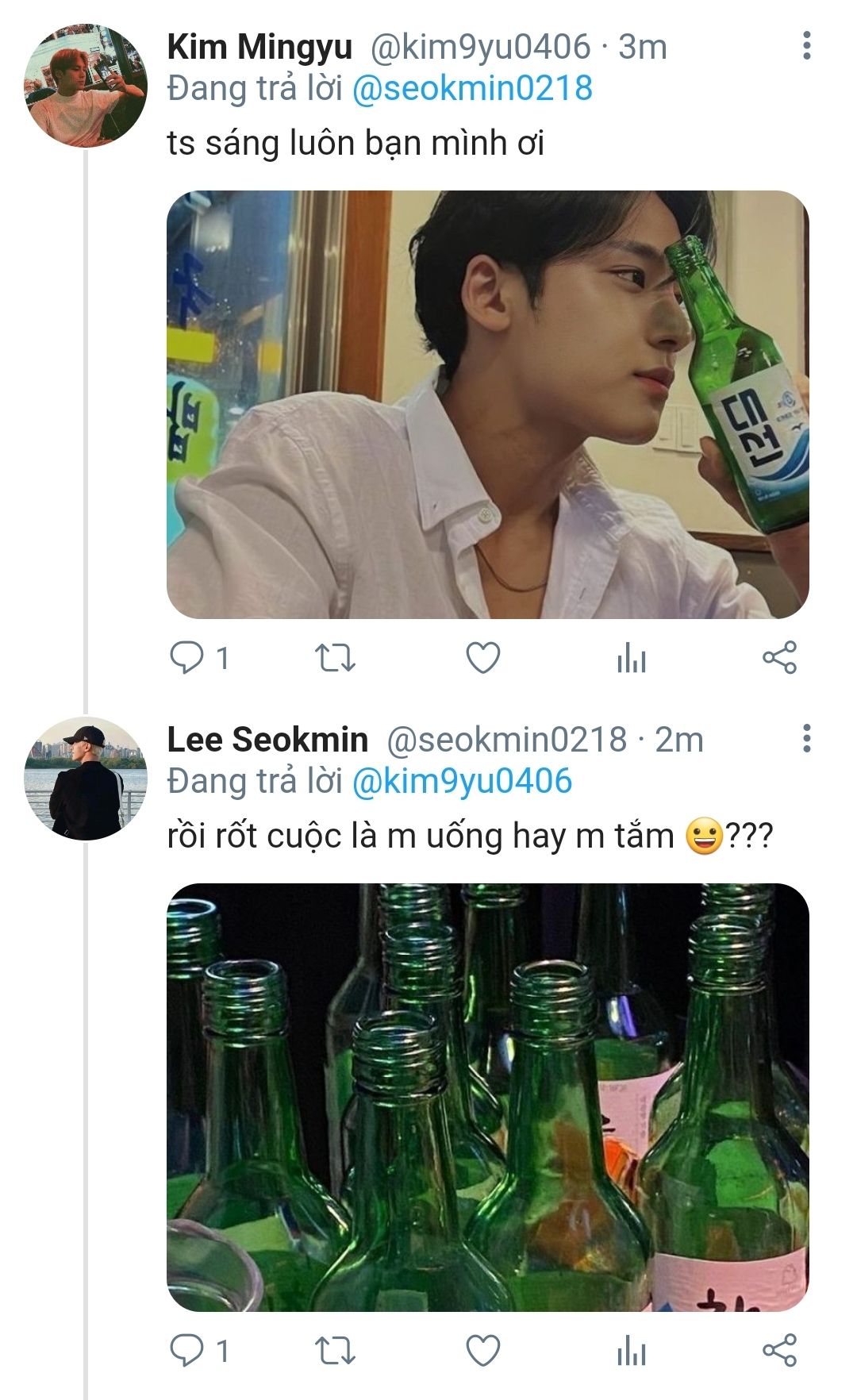Viewport: 857px width, 1400px height.
Task: Open more options for Lee Seokmin's tweet
Action: tap(806, 738)
